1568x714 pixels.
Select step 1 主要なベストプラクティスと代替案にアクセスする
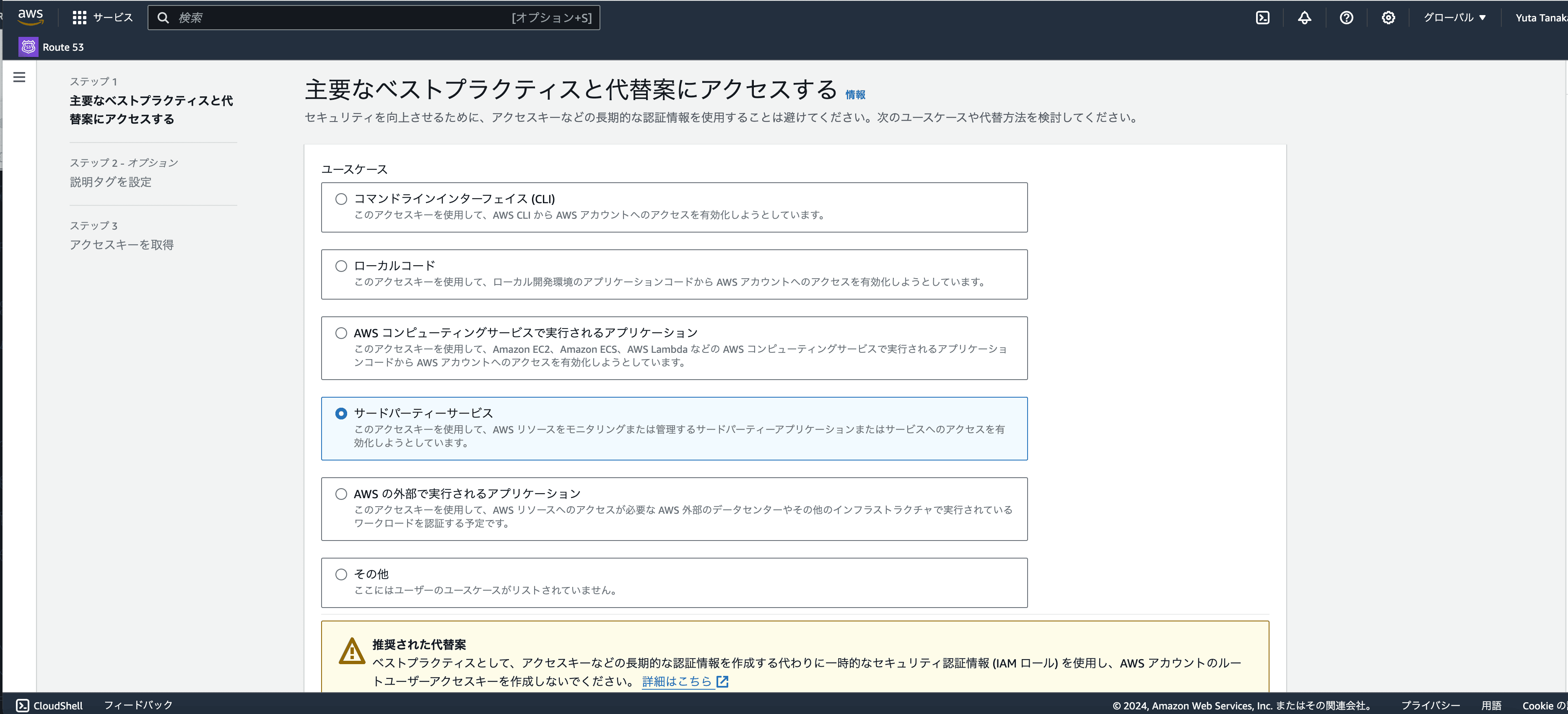pos(151,109)
